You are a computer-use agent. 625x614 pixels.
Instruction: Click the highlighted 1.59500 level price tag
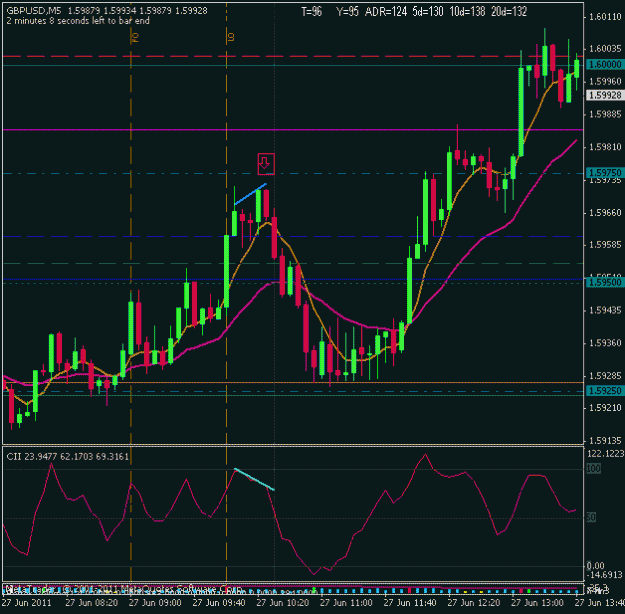[605, 283]
